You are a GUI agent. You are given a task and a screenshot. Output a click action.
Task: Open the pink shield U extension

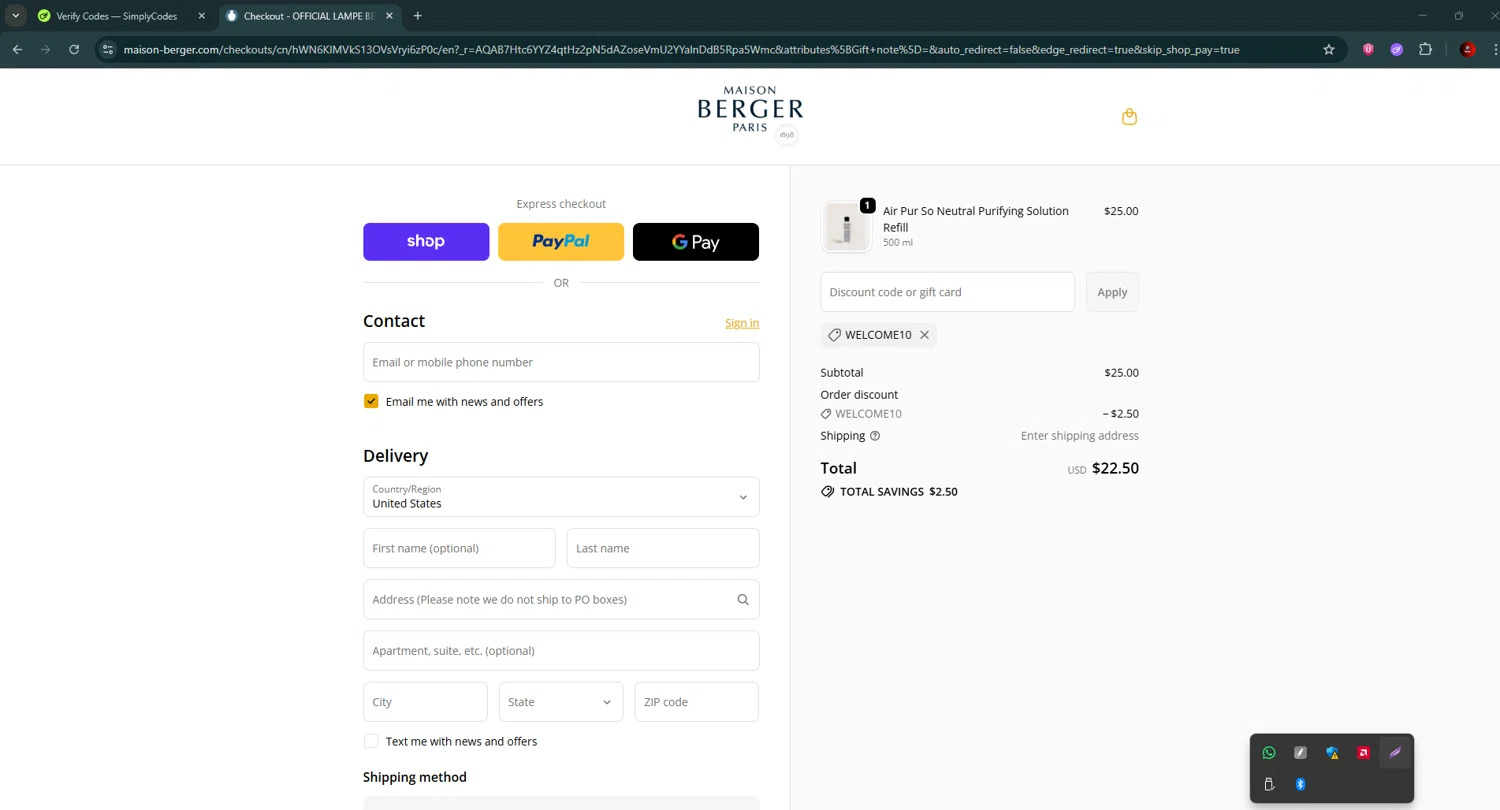click(x=1368, y=49)
